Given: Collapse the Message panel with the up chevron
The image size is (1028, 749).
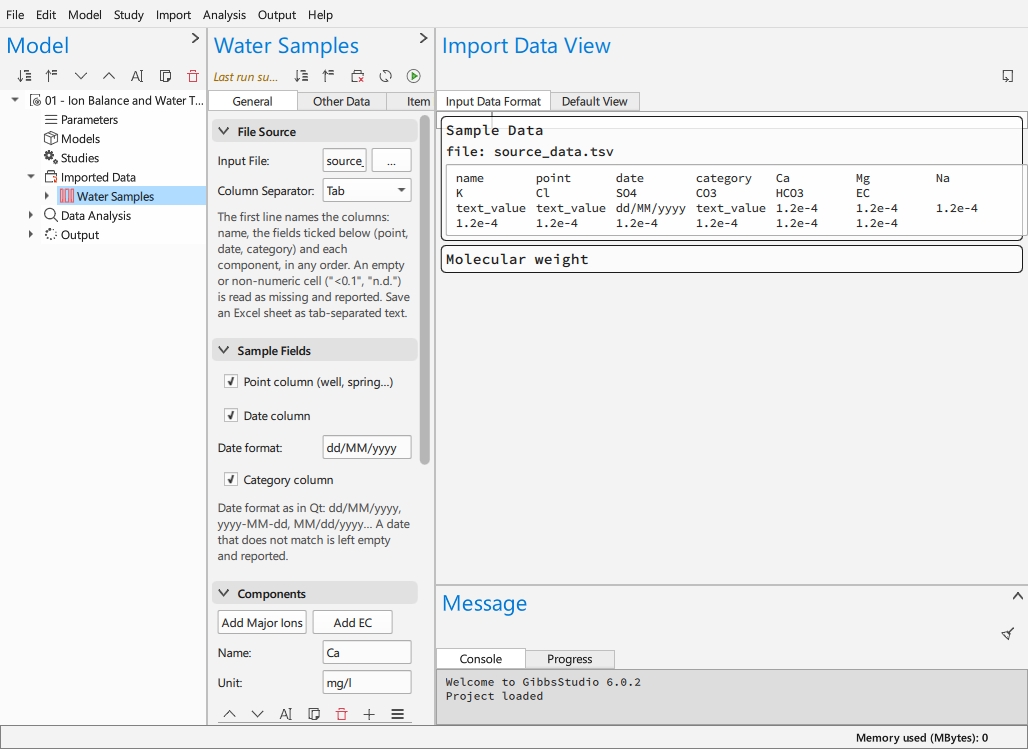Looking at the screenshot, I should pos(1018,596).
